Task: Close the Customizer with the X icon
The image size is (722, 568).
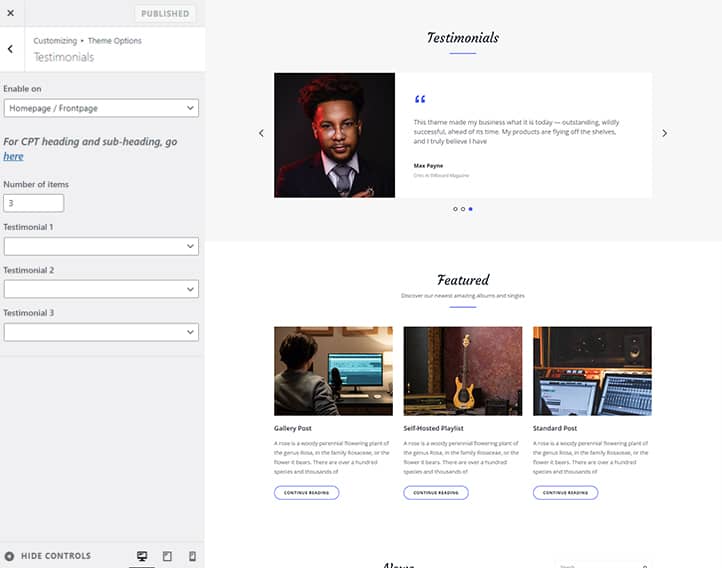Action: click(x=11, y=13)
